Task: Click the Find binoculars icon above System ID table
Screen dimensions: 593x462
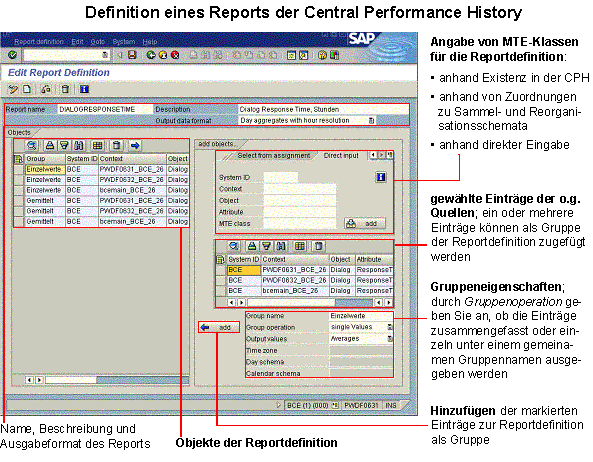Action: point(281,247)
